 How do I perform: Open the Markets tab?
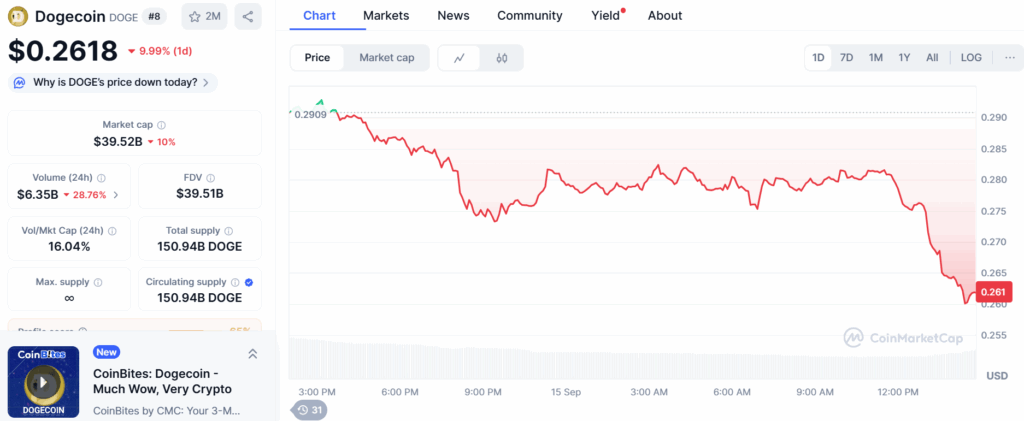tap(386, 15)
